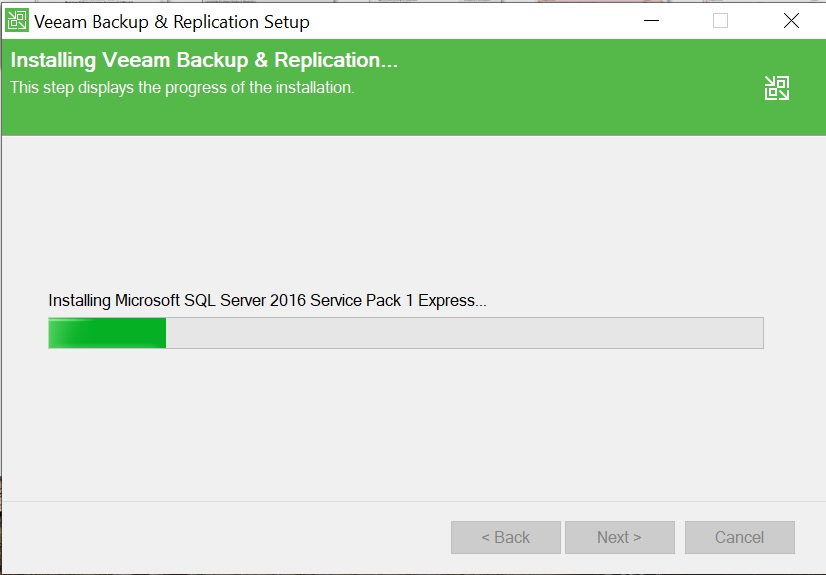Click the 'Veeam Backup & Replication Setup' window title
Viewport: 826px width, 575px height.
point(172,22)
